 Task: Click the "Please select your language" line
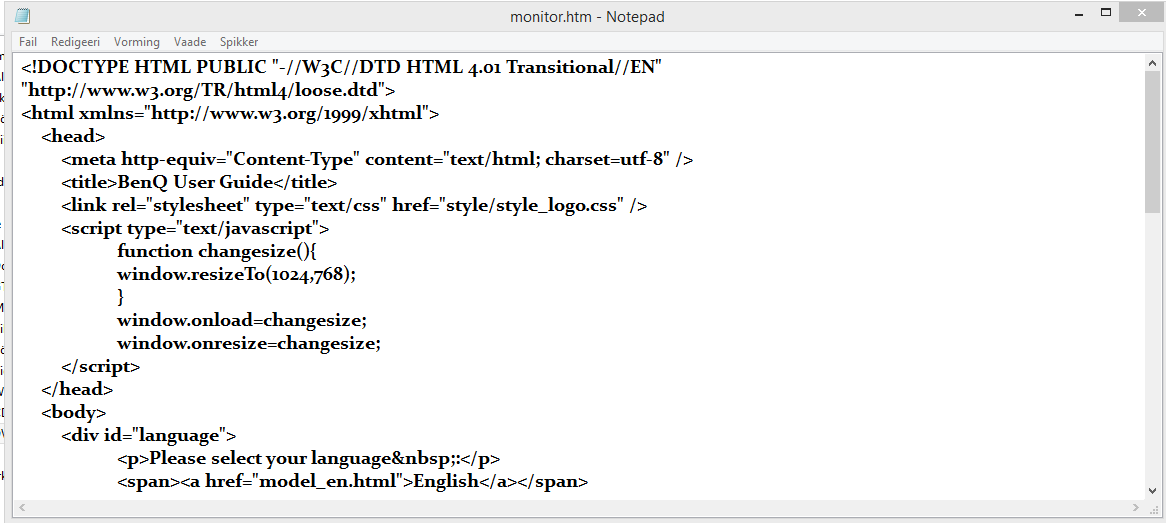(x=309, y=458)
